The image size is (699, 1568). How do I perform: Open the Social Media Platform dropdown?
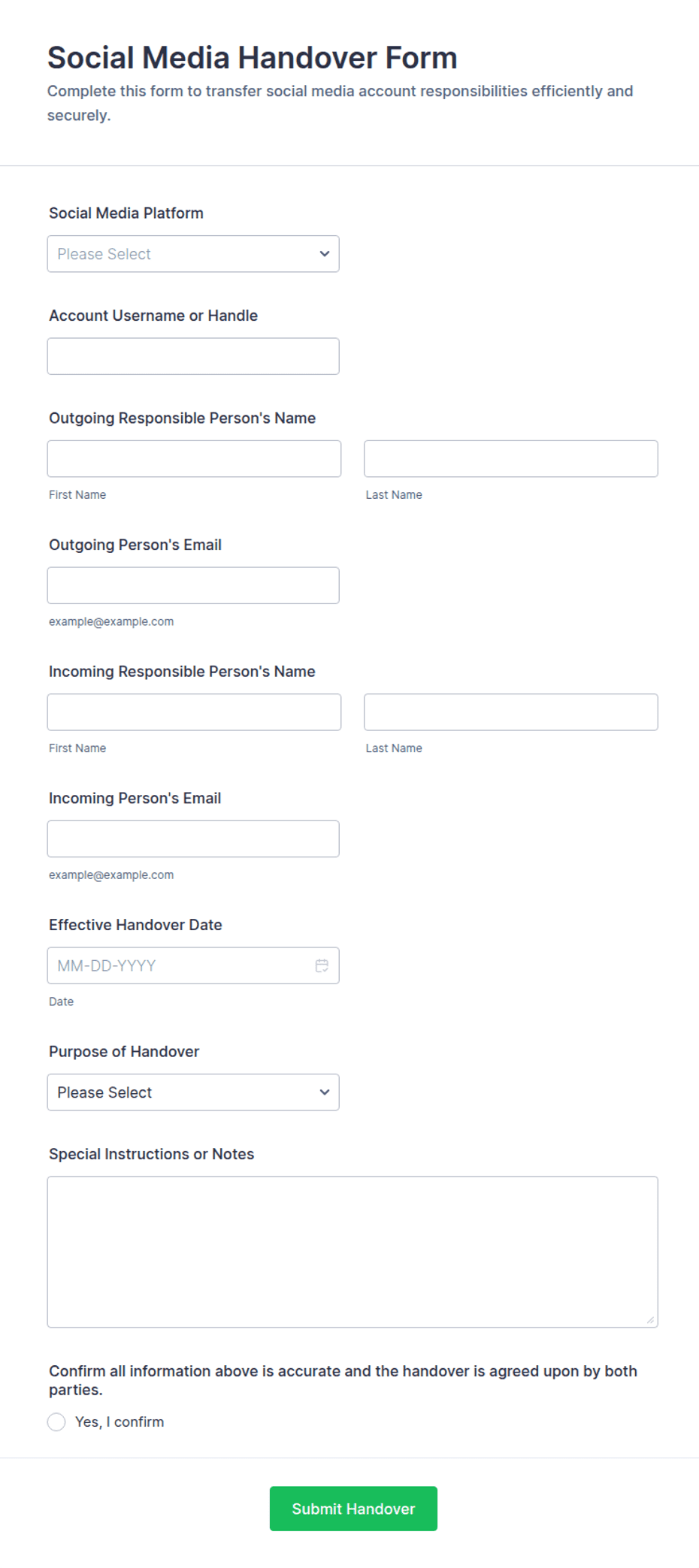193,254
